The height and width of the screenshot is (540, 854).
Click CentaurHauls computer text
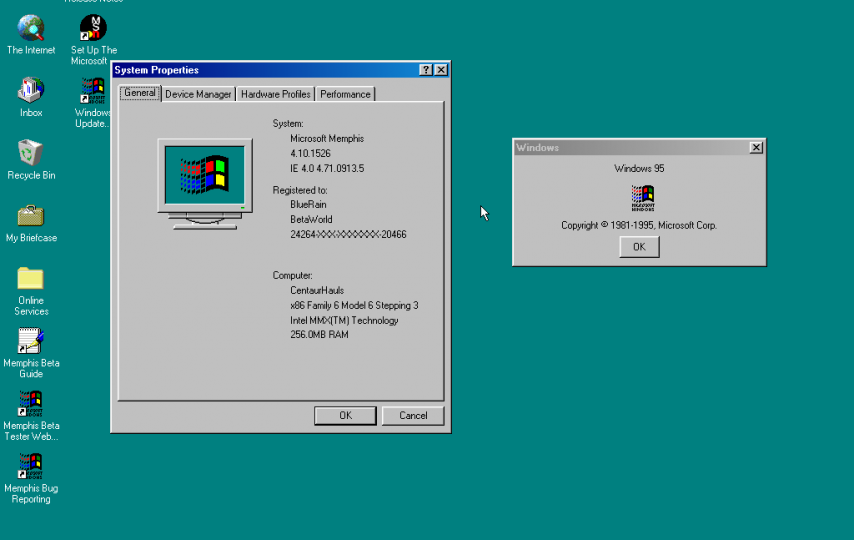pos(317,290)
